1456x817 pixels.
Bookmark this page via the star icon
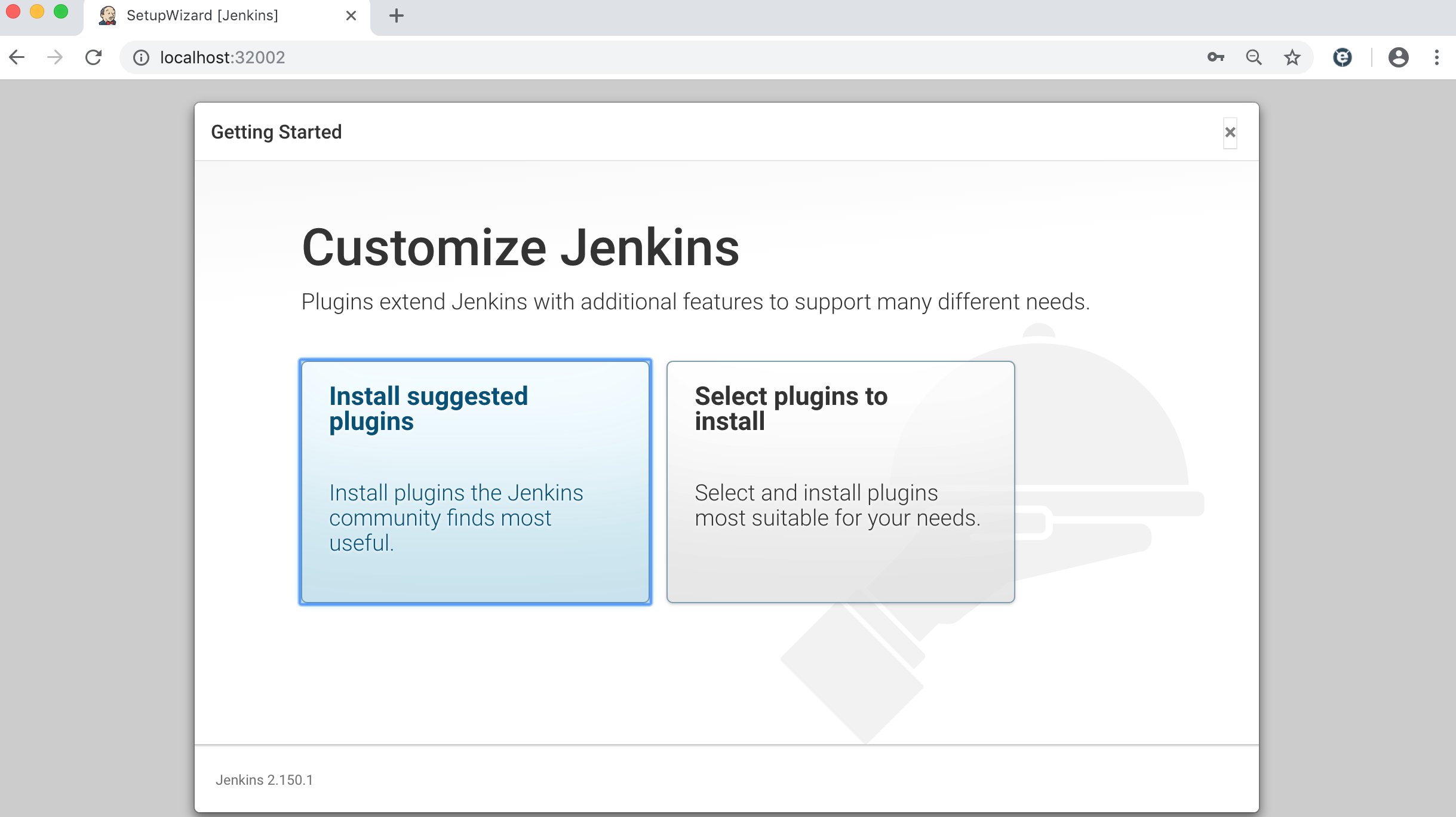tap(1291, 57)
